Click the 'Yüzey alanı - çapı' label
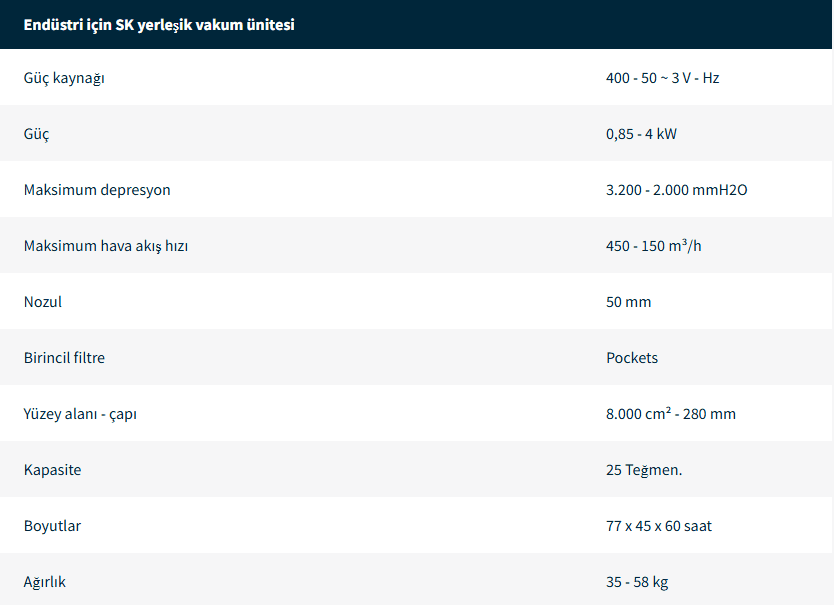The width and height of the screenshot is (834, 605). [x=80, y=414]
